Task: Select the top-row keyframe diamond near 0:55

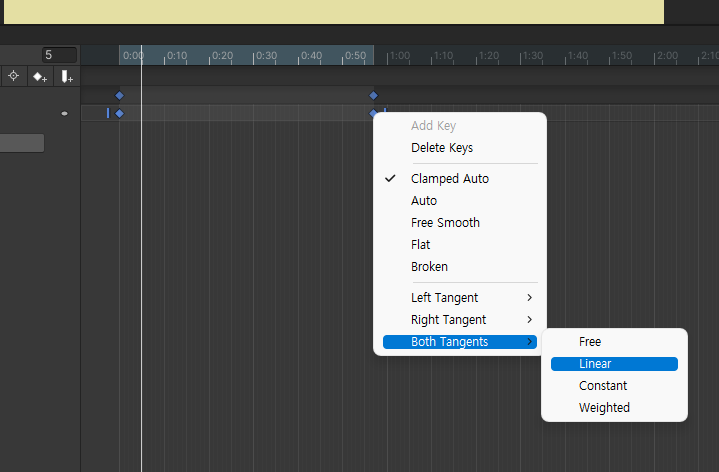Action: (374, 96)
